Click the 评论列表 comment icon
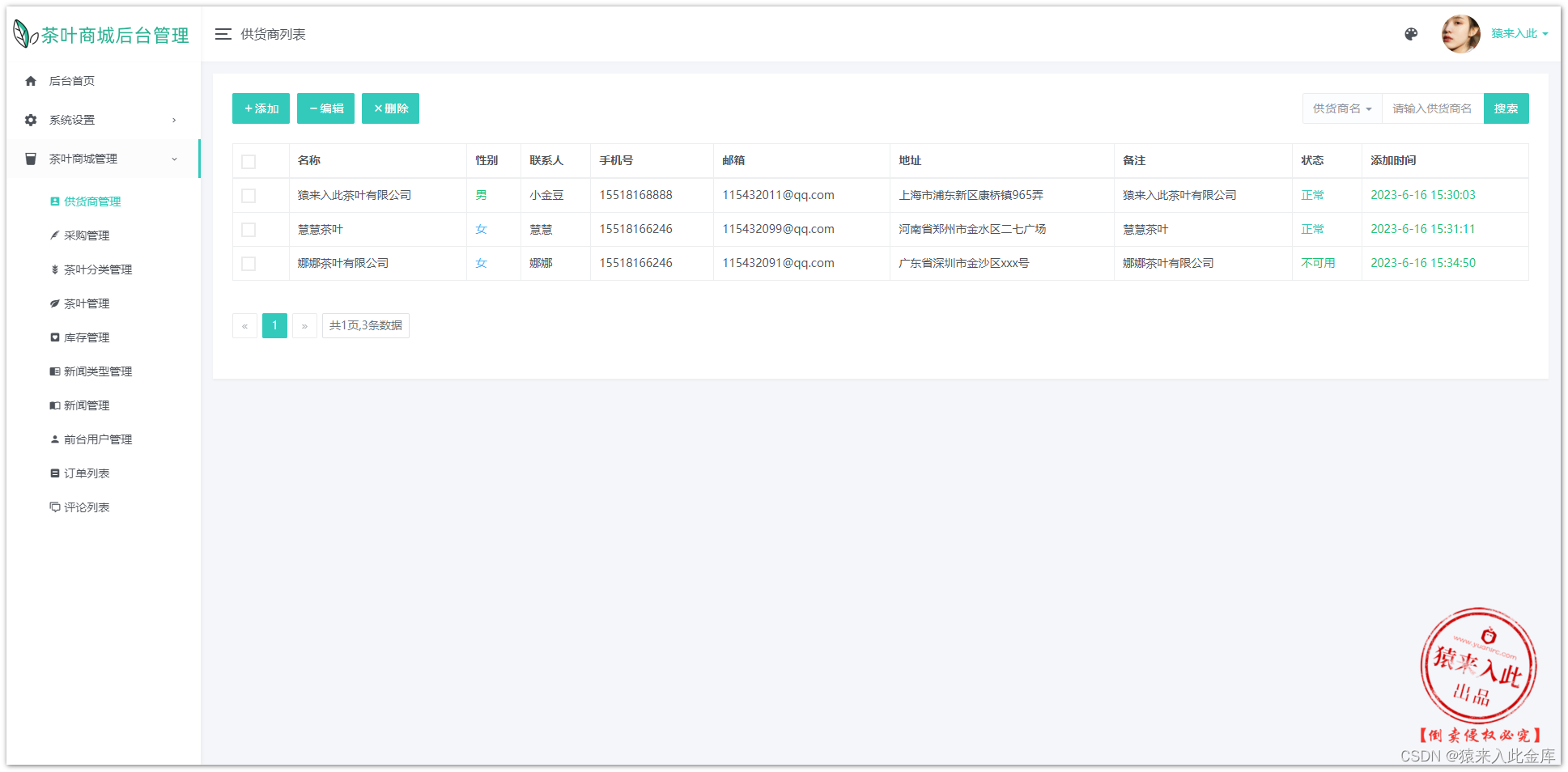The height and width of the screenshot is (772, 1568). click(x=53, y=507)
